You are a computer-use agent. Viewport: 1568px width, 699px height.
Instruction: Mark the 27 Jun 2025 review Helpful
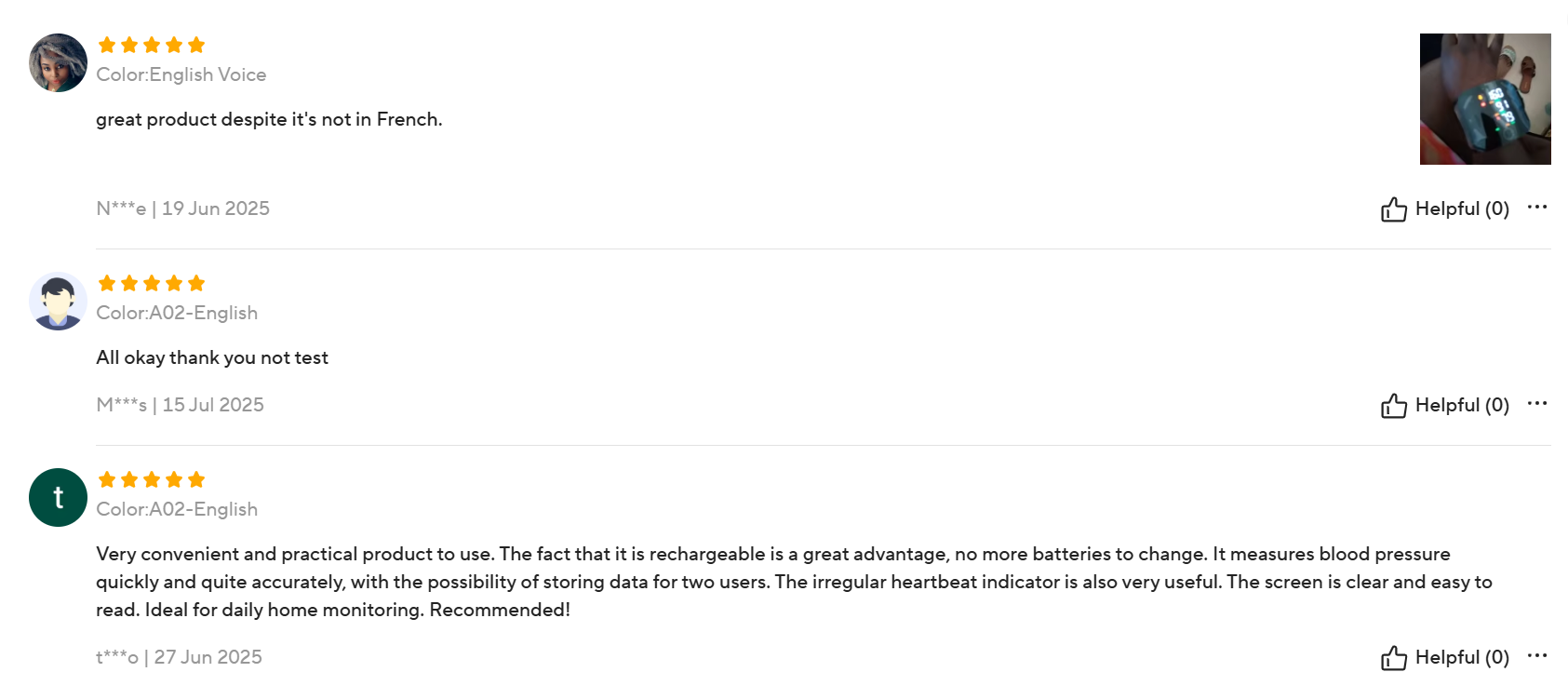click(x=1461, y=658)
